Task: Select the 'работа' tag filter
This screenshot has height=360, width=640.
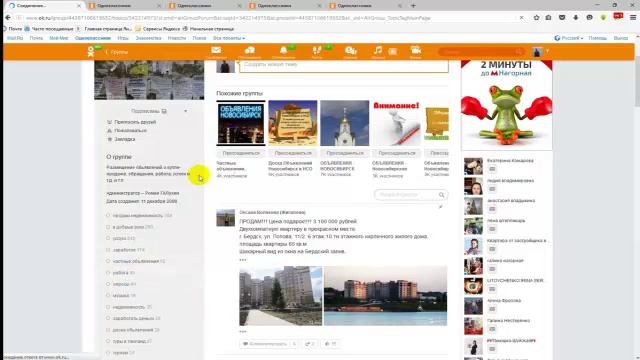Action: [120, 273]
